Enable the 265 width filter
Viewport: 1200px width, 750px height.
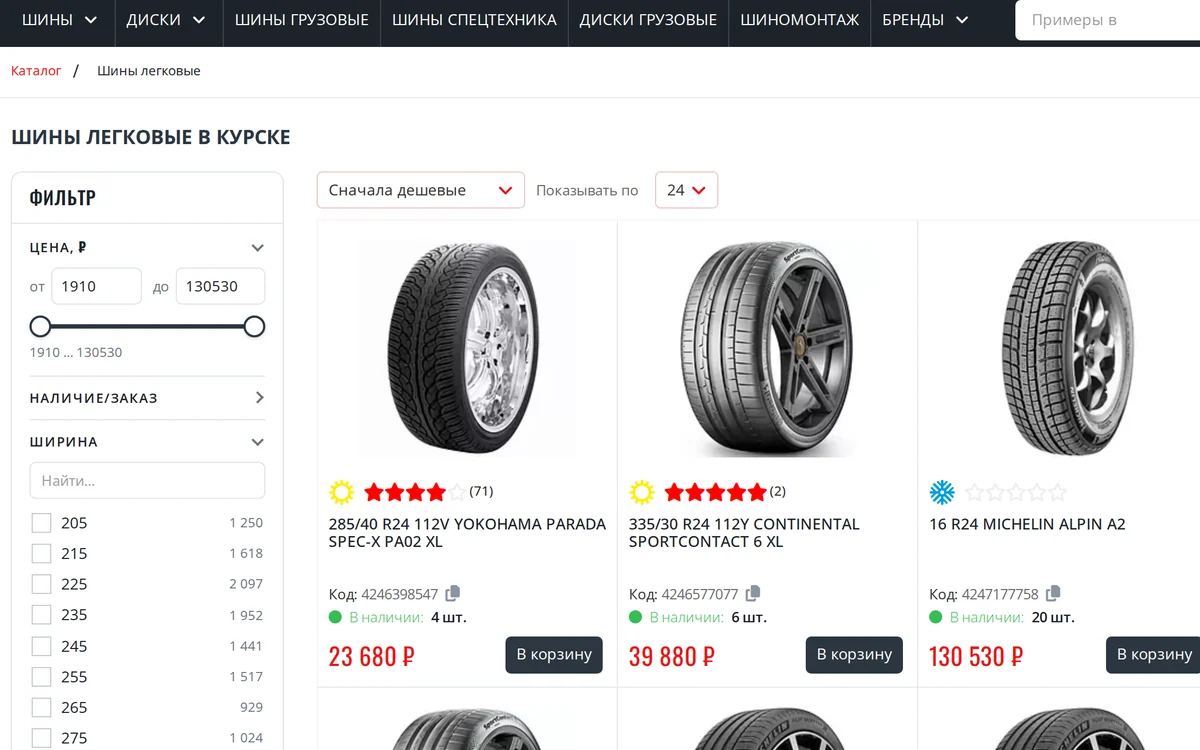click(41, 708)
